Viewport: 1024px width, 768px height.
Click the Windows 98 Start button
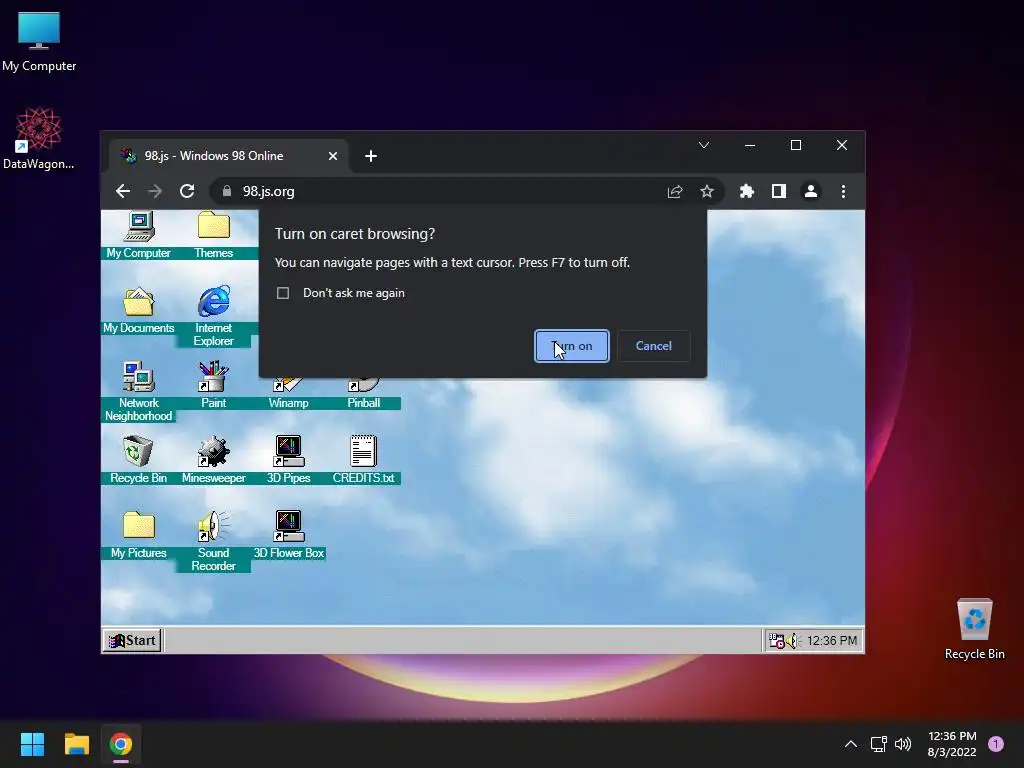tap(132, 641)
